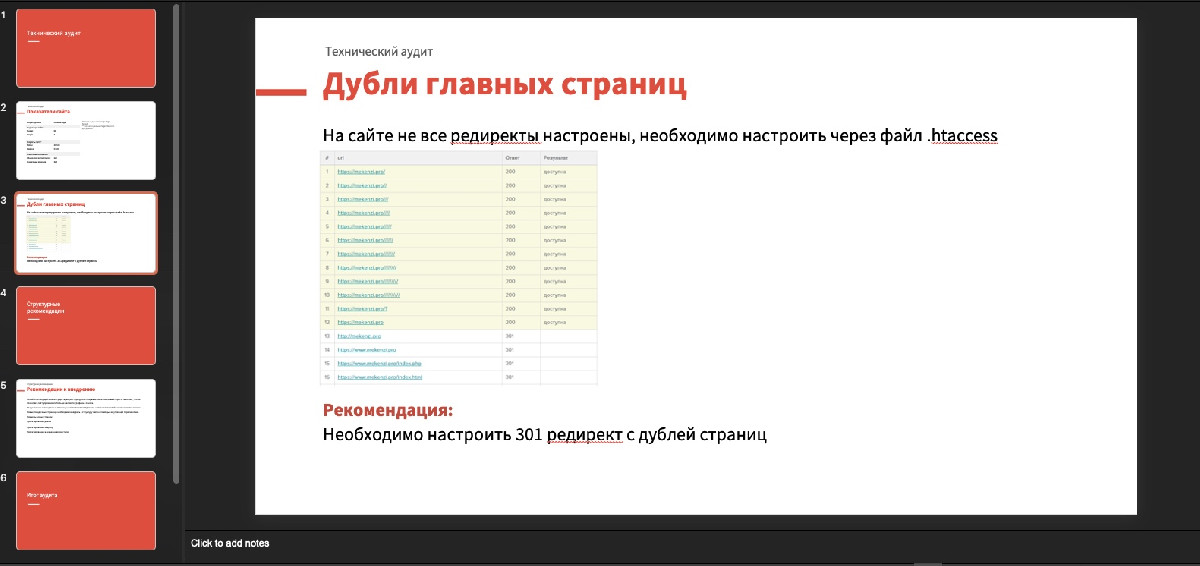Open slide 5 recommendations thumbnail
This screenshot has width=1200, height=566.
(x=86, y=418)
